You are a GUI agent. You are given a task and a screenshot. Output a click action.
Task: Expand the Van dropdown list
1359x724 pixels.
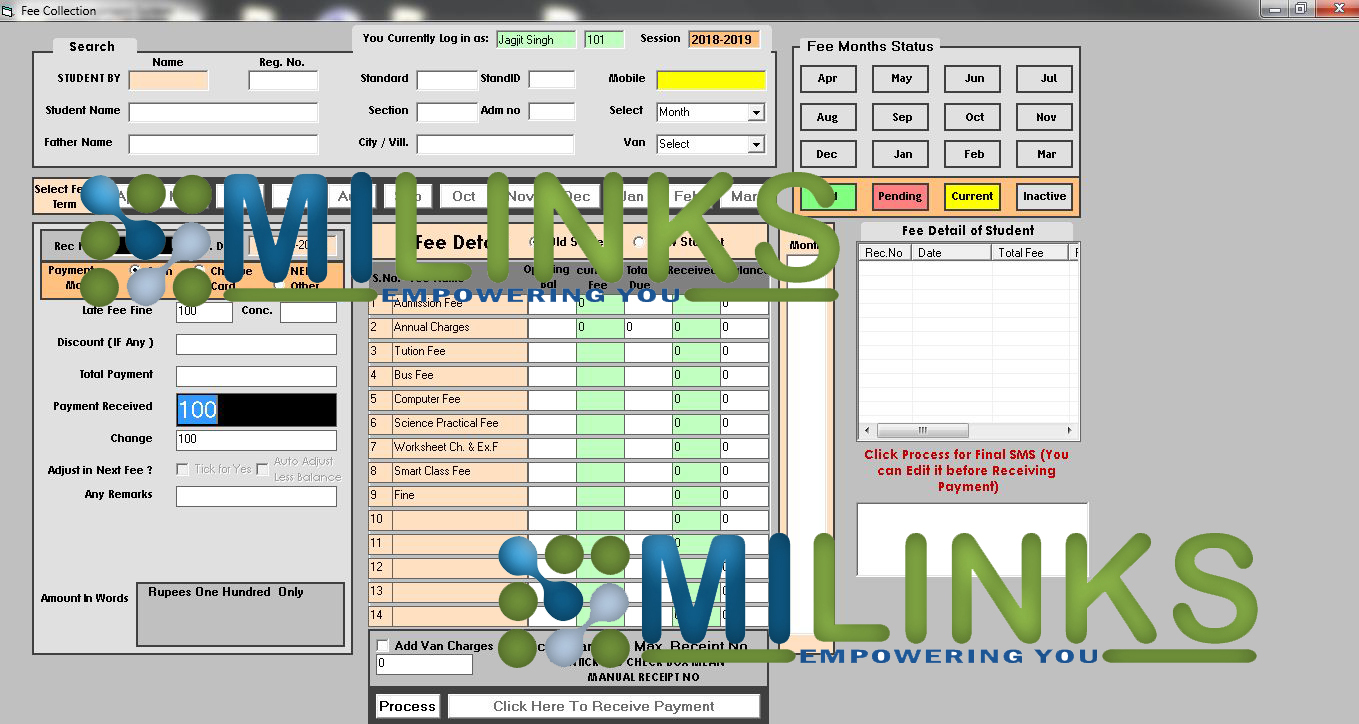(x=756, y=144)
